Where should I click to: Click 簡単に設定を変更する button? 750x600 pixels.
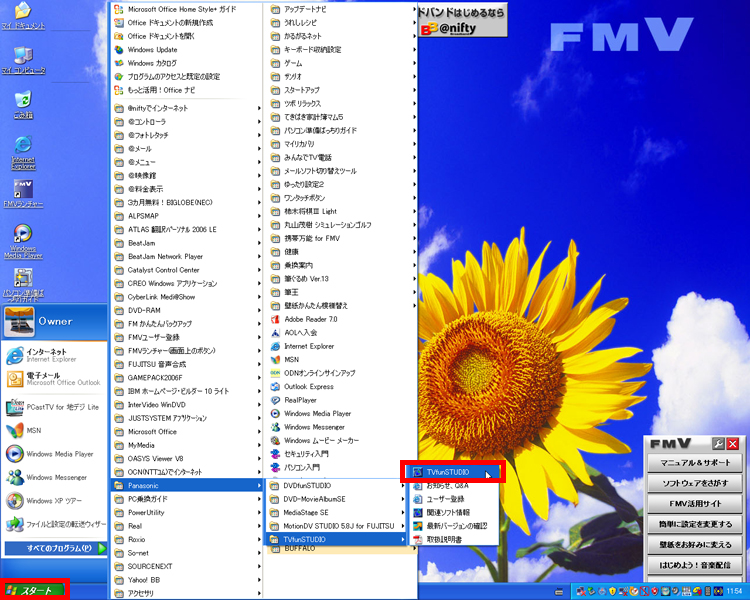[695, 524]
